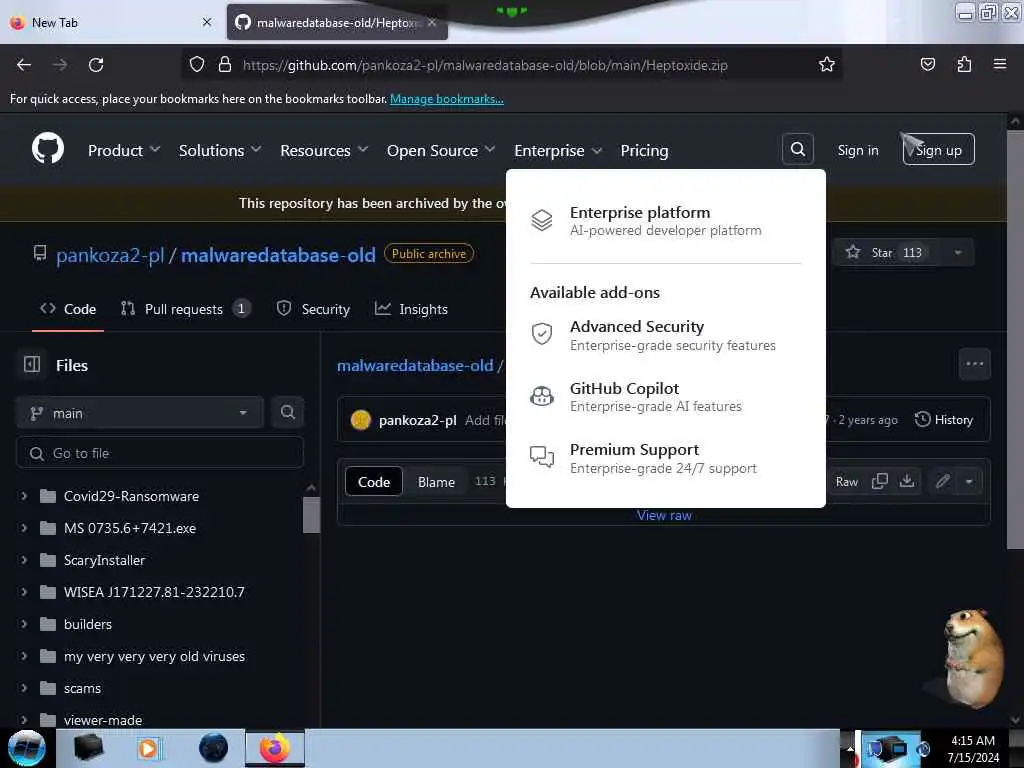Click the GitHub search magnifier icon

coord(797,150)
